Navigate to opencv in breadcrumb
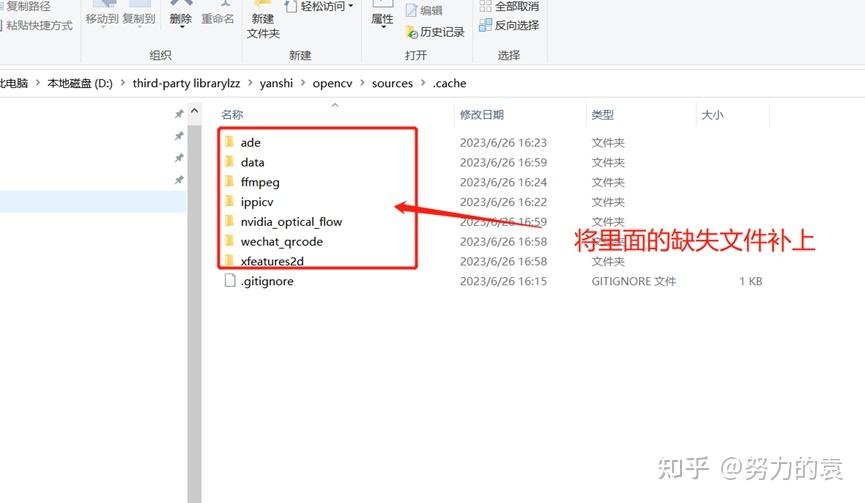This screenshot has width=865, height=503. click(332, 83)
